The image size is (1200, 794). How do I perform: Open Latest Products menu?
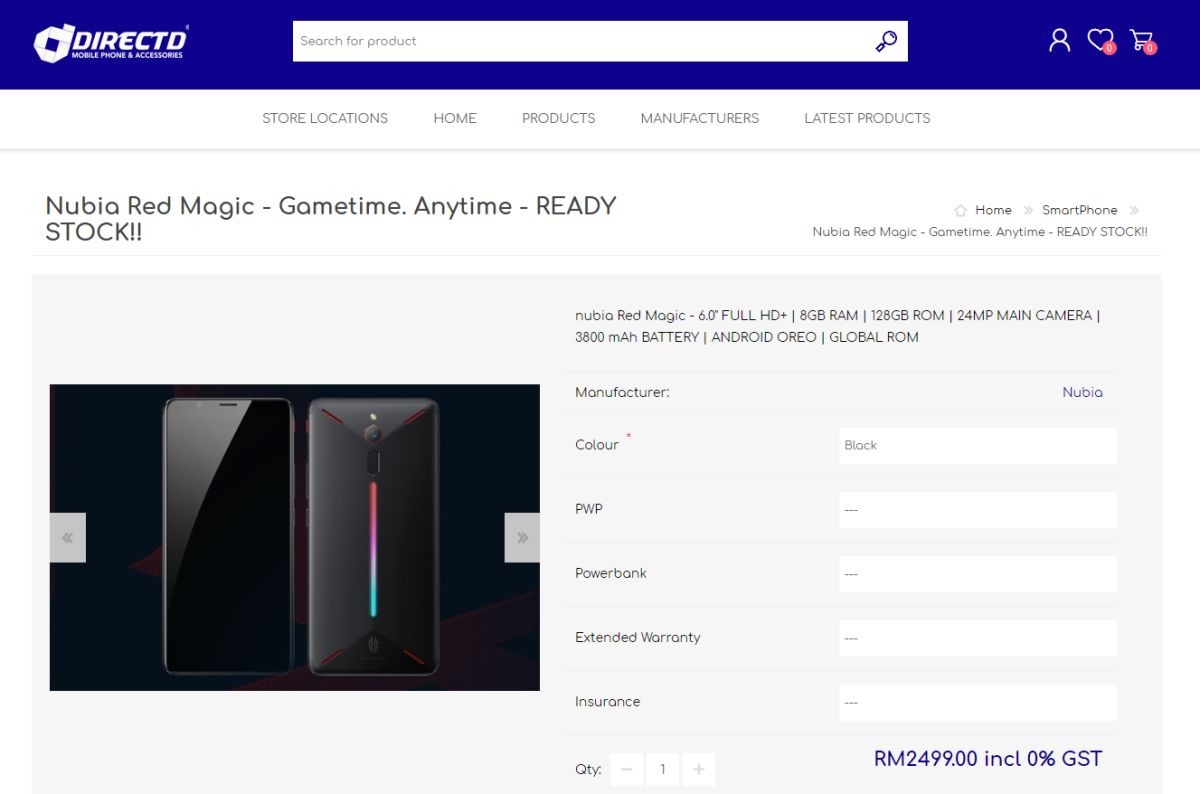pyautogui.click(x=867, y=118)
